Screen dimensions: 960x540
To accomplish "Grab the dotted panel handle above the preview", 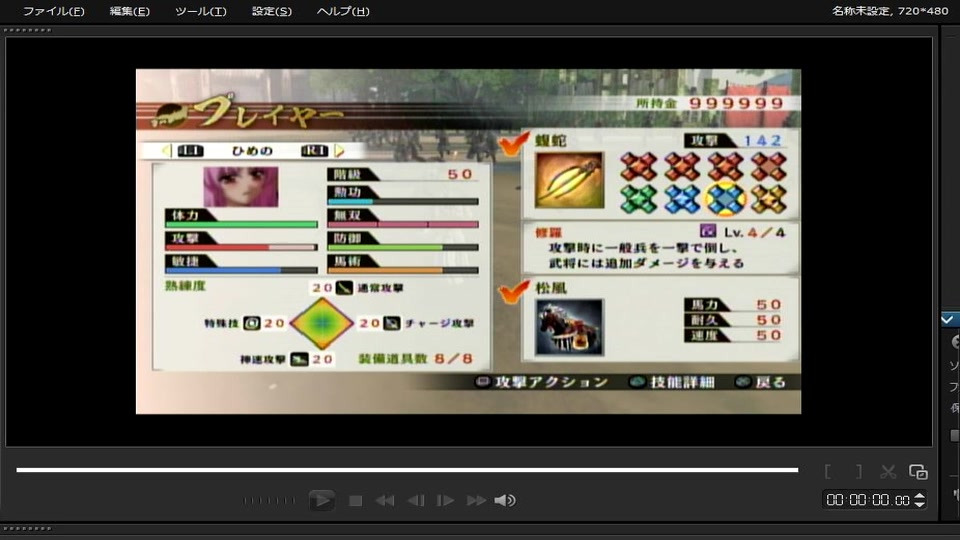I will [28, 30].
